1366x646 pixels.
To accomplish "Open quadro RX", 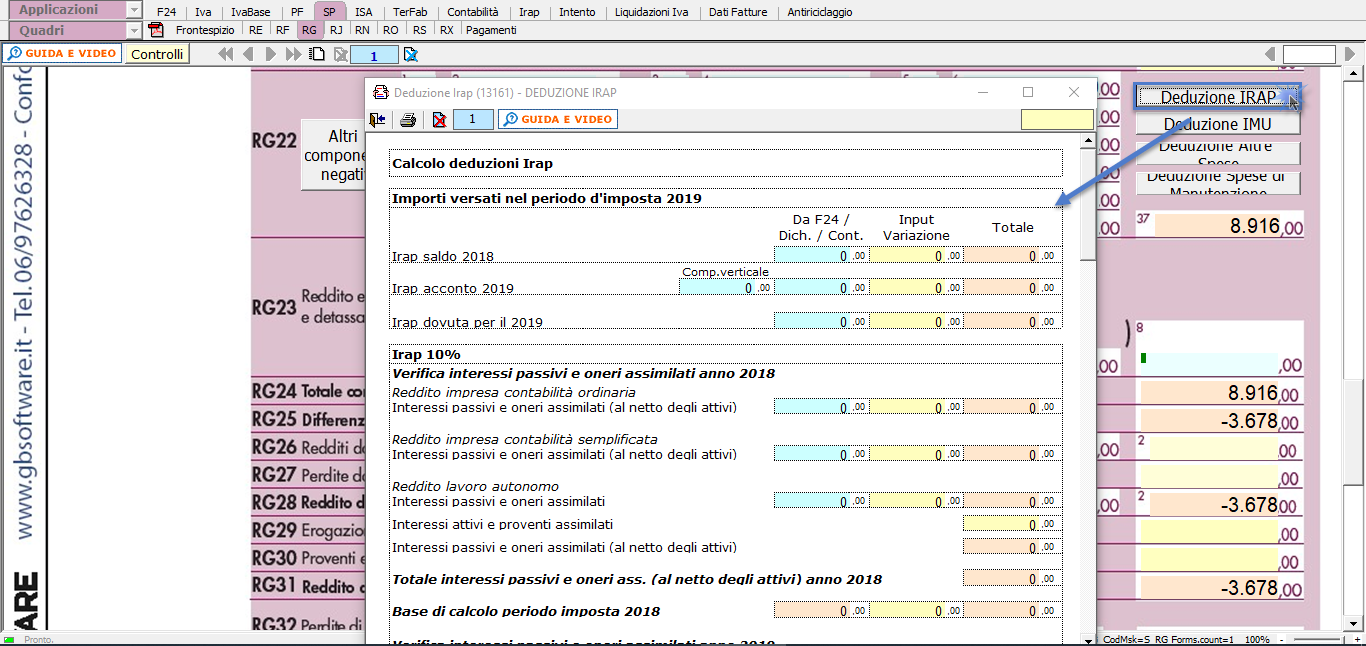I will (446, 30).
